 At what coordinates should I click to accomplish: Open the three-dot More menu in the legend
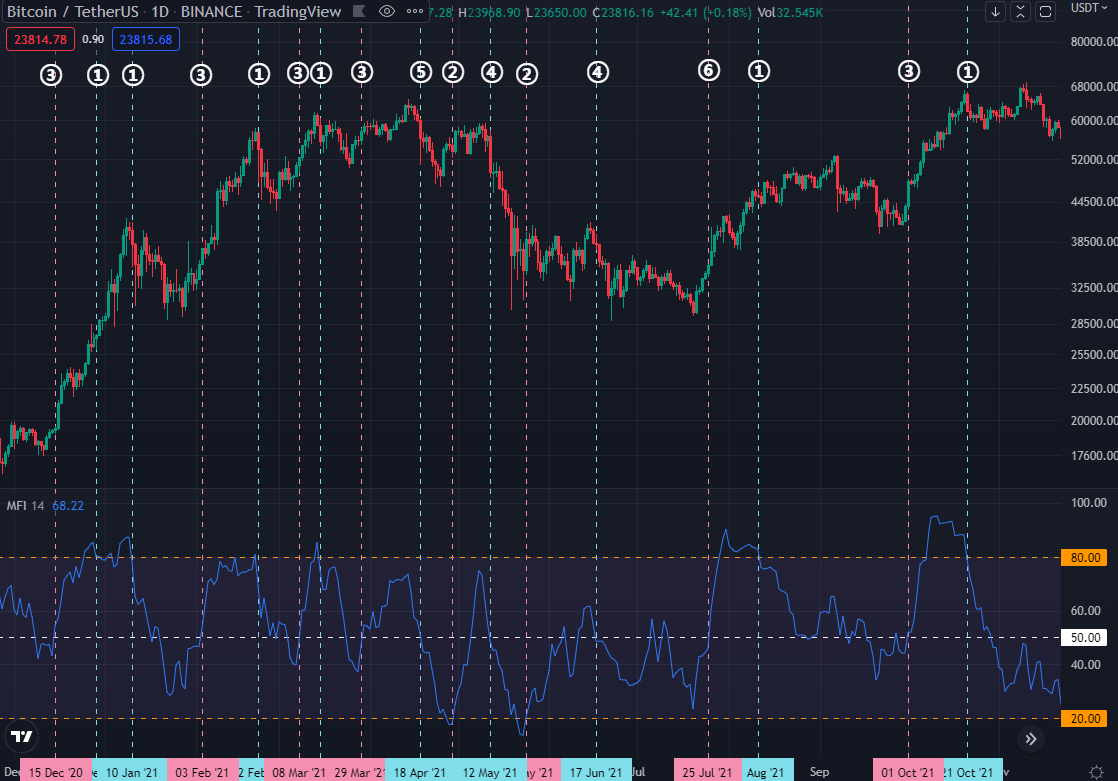coord(414,11)
